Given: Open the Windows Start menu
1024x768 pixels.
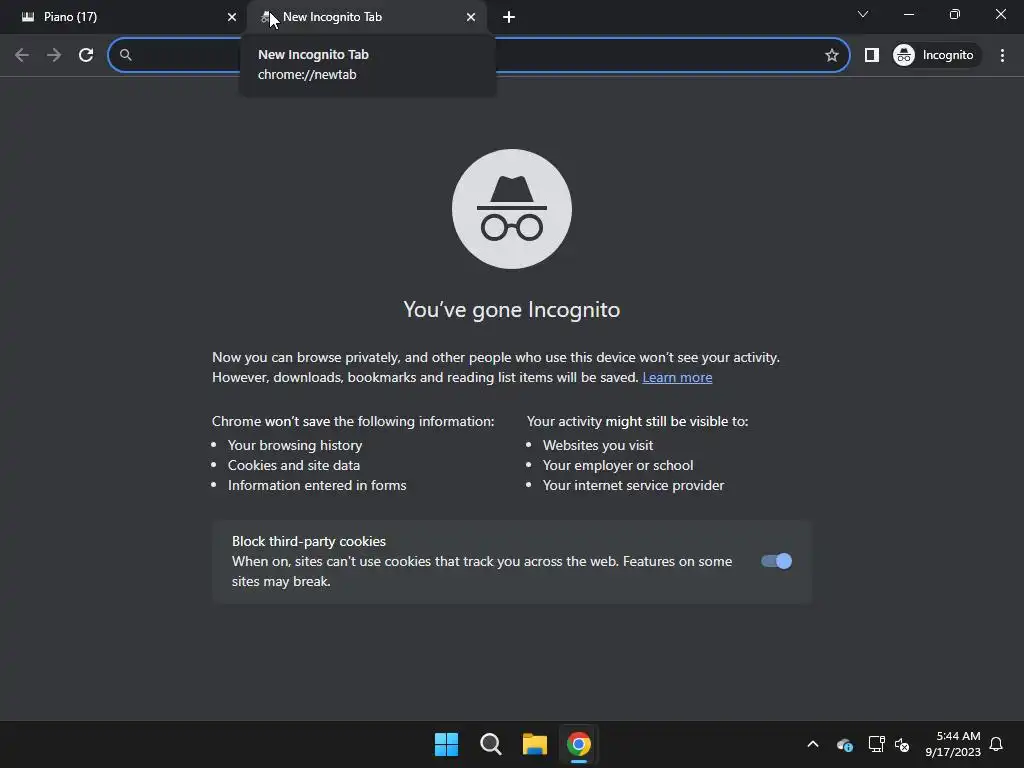Looking at the screenshot, I should (x=447, y=744).
